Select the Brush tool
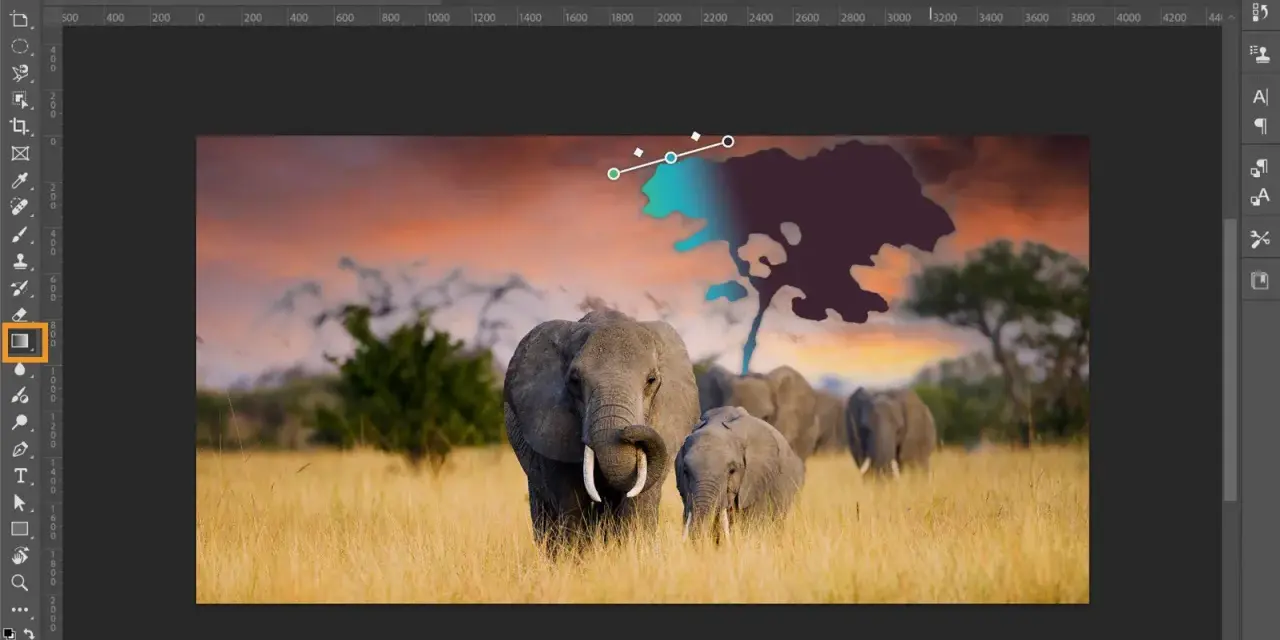 point(19,235)
